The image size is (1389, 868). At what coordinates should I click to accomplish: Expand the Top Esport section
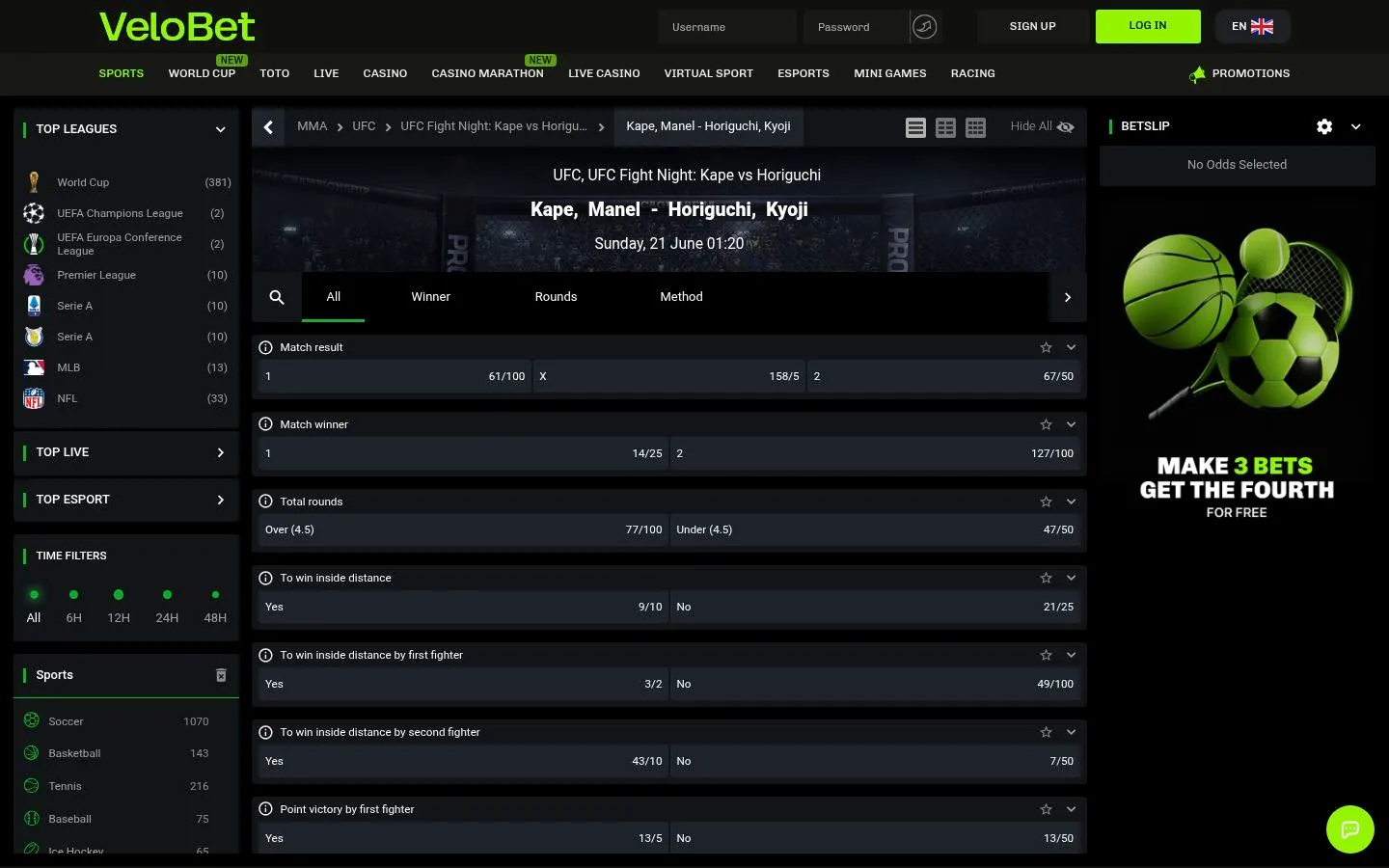[x=220, y=500]
